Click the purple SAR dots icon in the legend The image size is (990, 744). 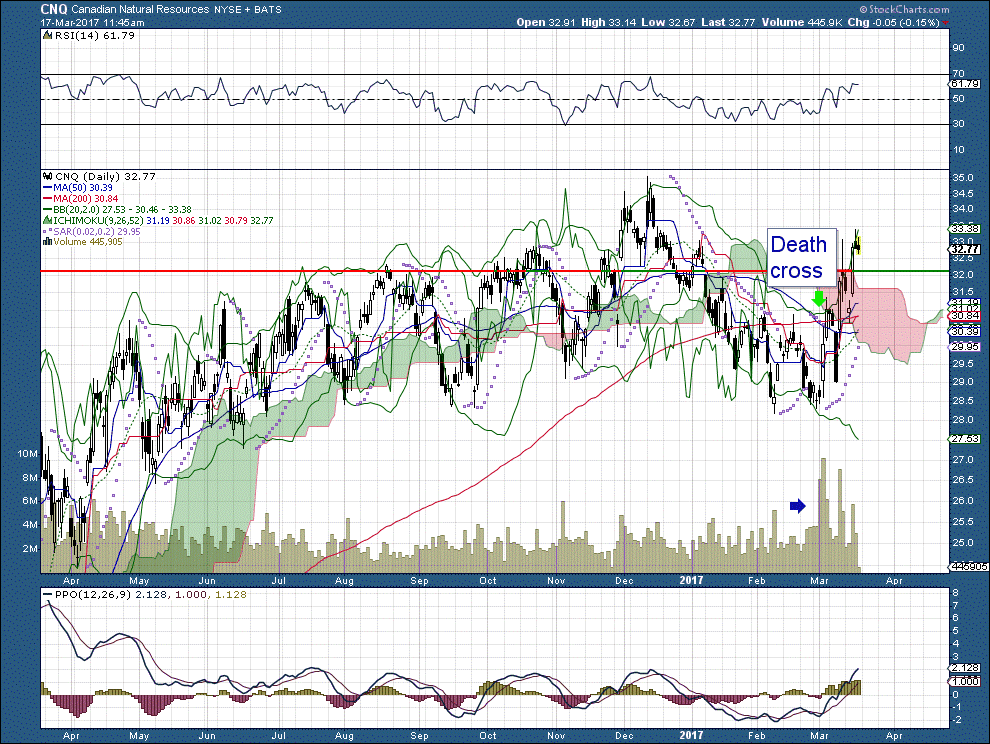tap(47, 232)
